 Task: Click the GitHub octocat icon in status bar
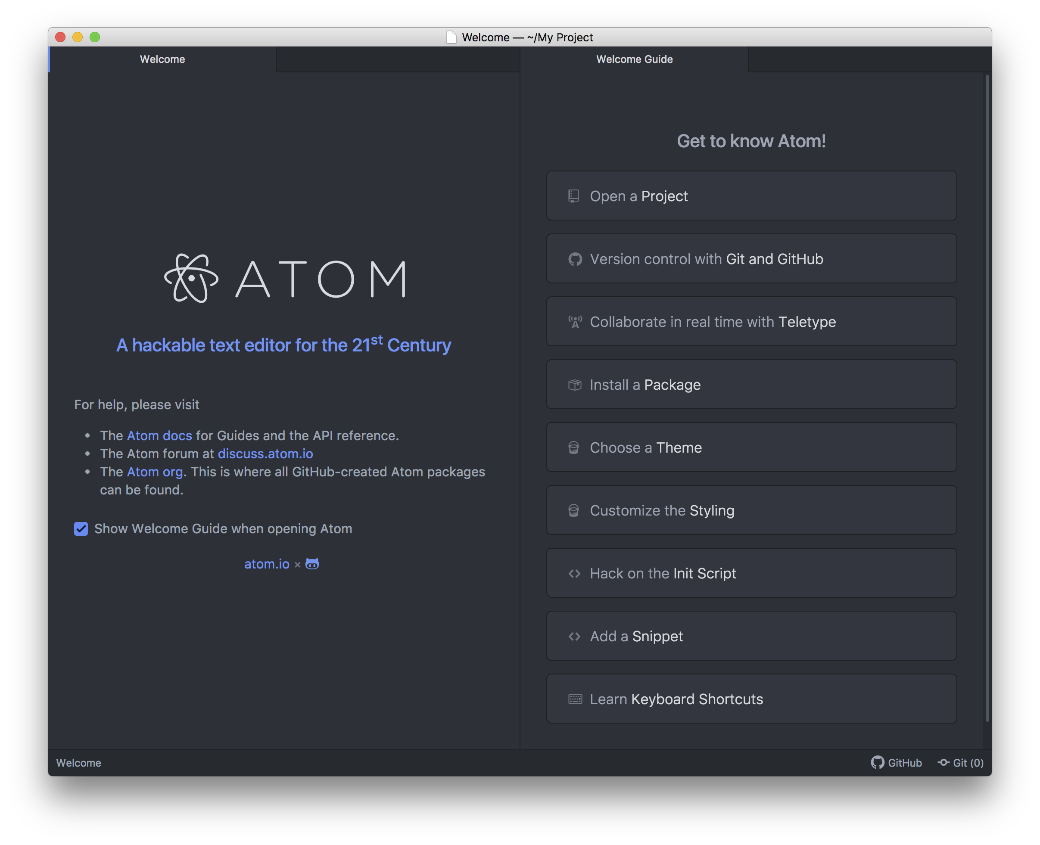click(x=878, y=762)
